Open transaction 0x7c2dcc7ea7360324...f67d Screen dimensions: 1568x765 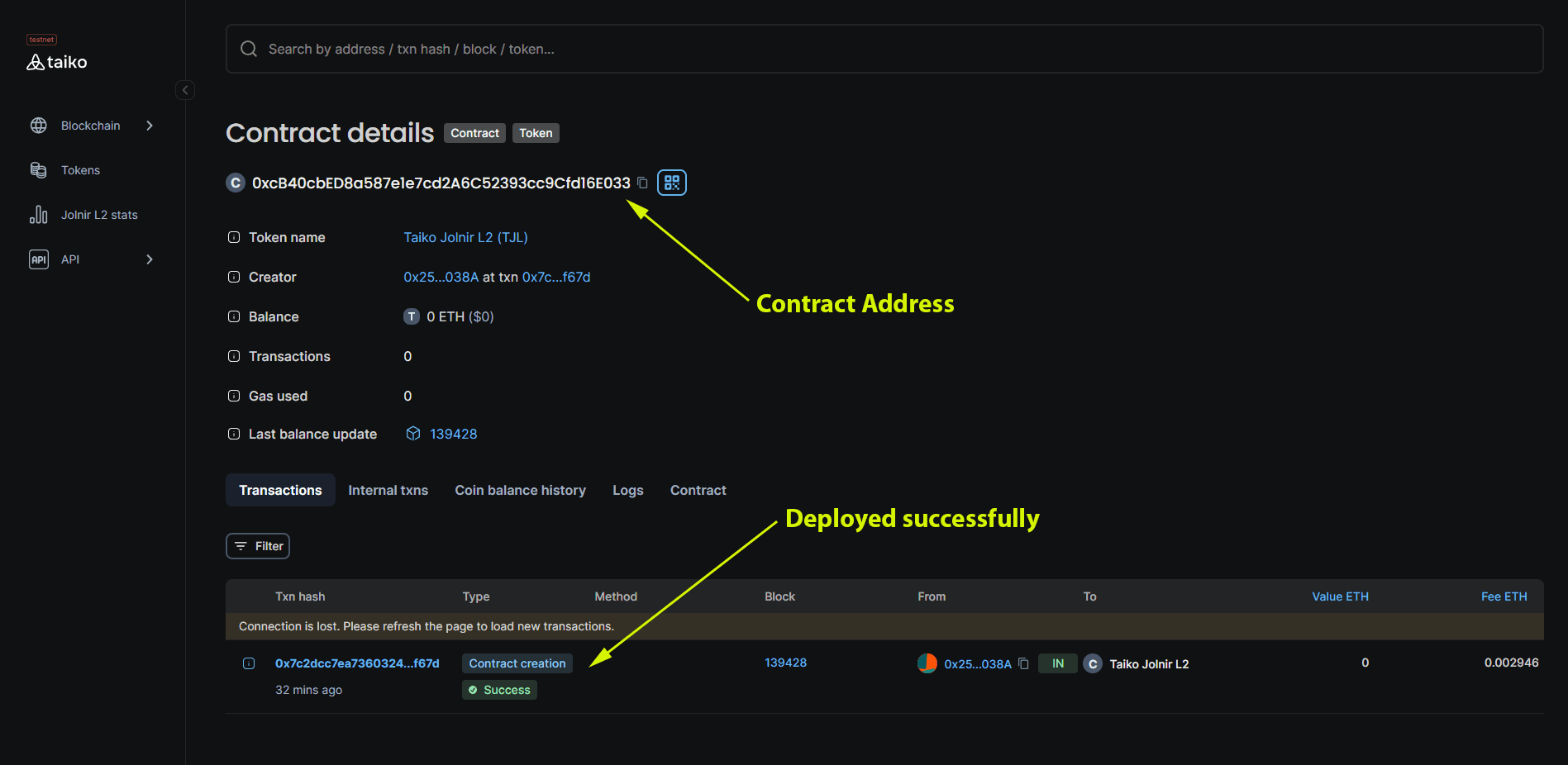coord(357,663)
